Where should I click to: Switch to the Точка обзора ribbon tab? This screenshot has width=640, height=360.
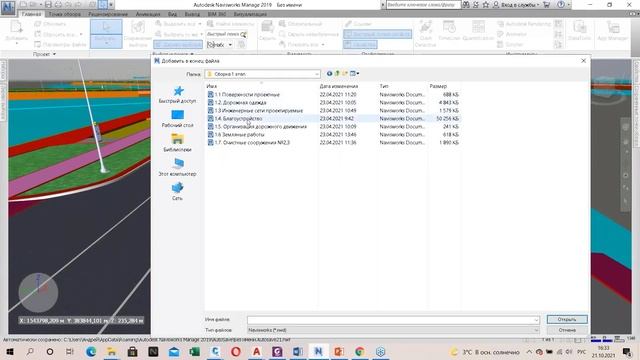point(64,14)
